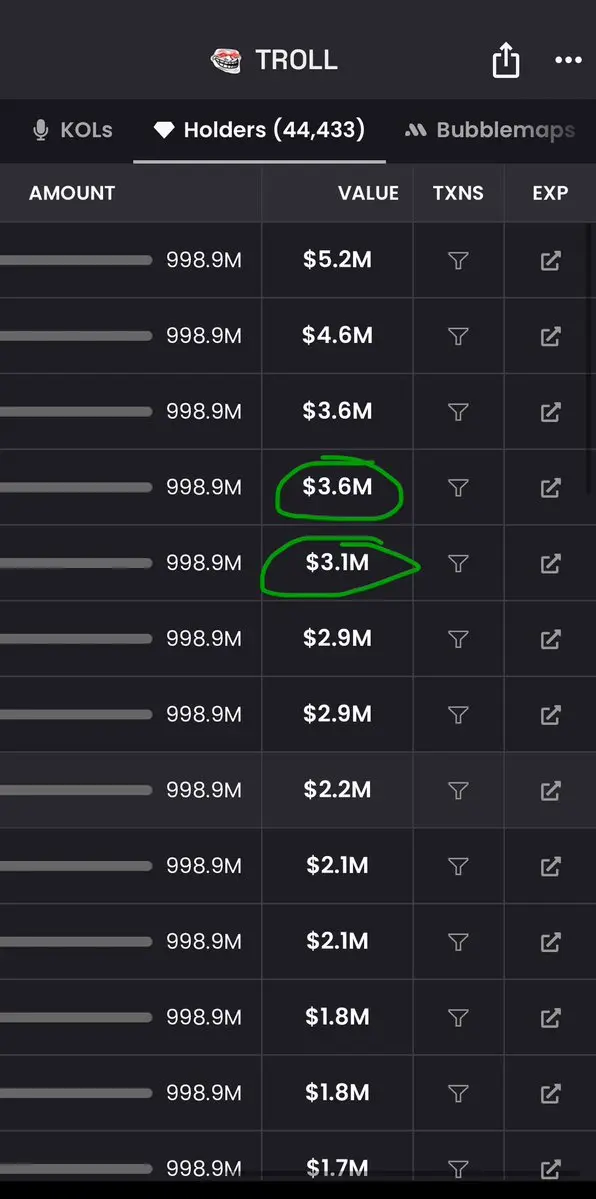Click the EXP column header
Viewport: 596px width, 1199px height.
(550, 193)
